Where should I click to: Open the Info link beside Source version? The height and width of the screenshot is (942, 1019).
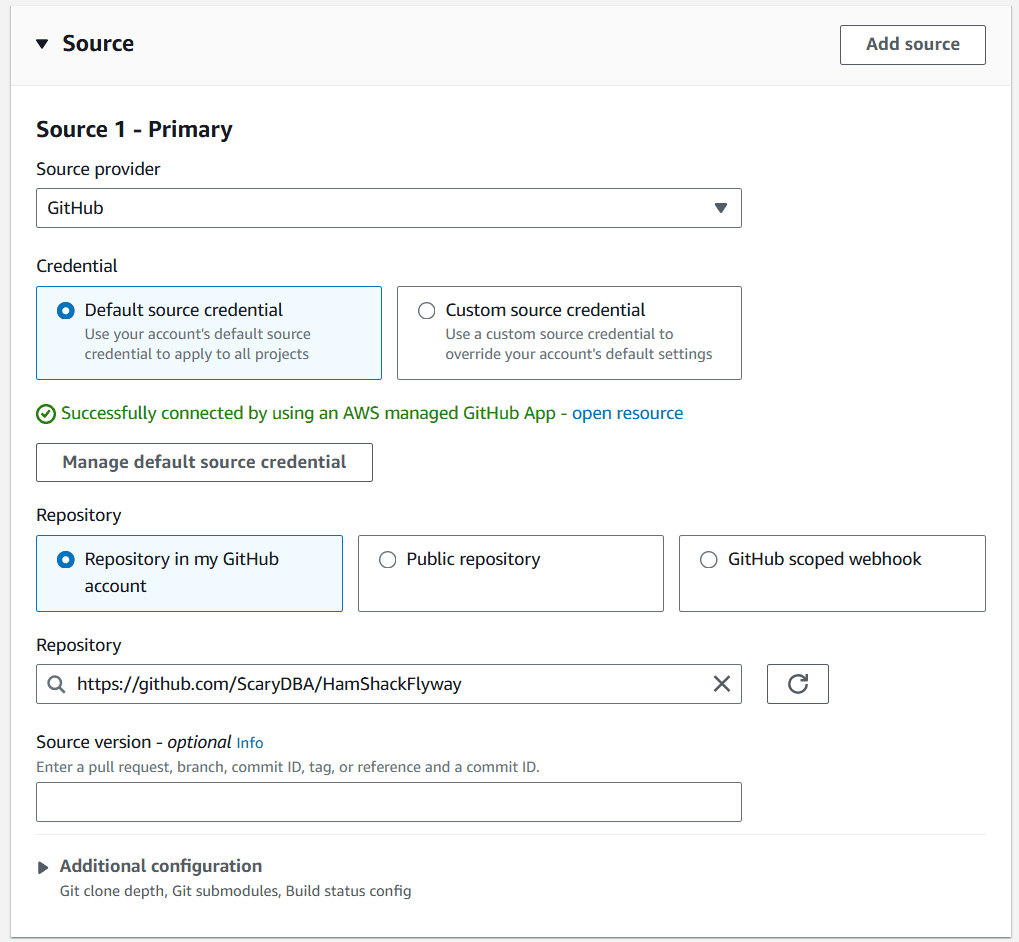coord(250,743)
